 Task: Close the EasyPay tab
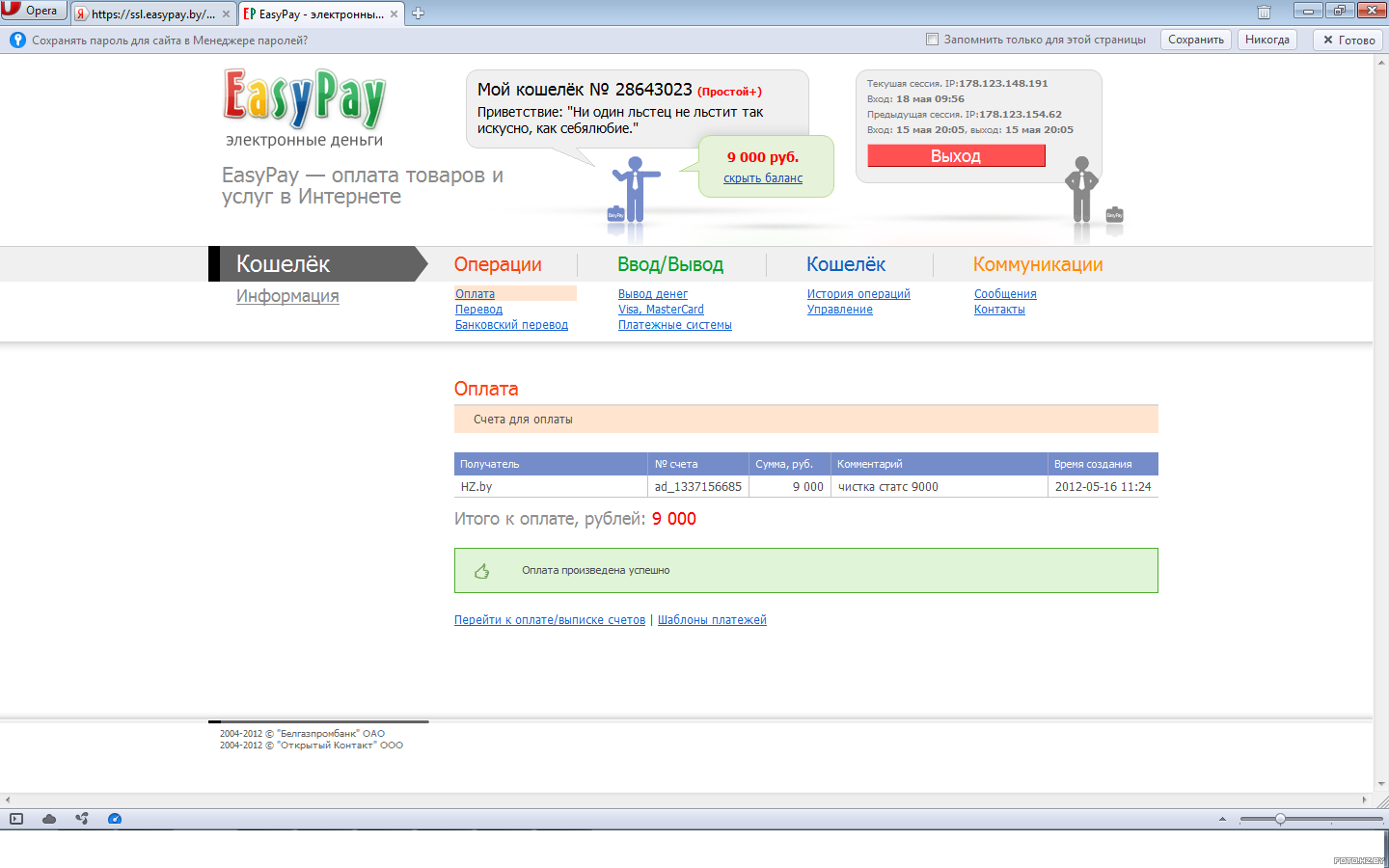coord(394,14)
